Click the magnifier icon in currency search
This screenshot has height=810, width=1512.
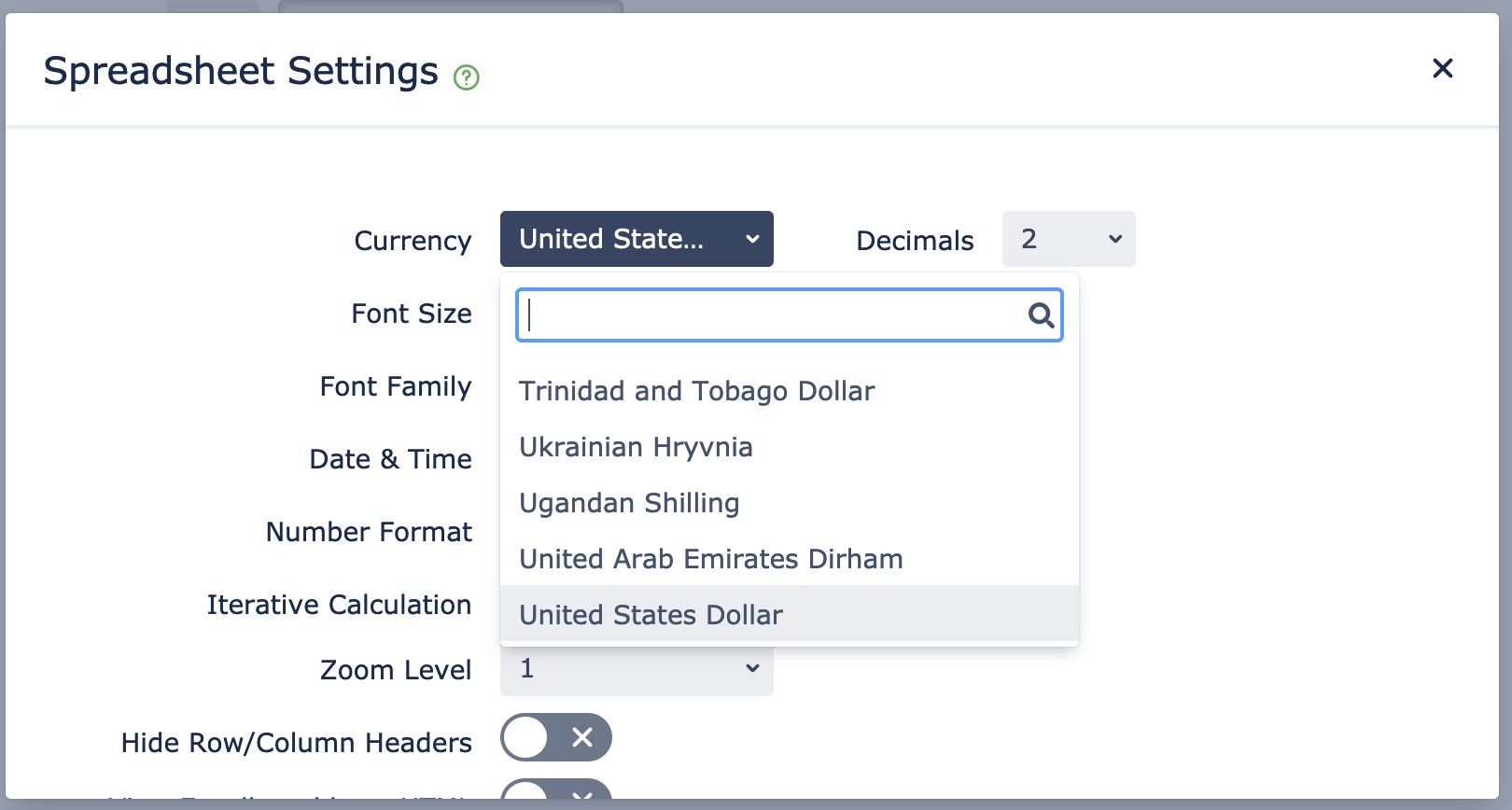click(x=1041, y=315)
